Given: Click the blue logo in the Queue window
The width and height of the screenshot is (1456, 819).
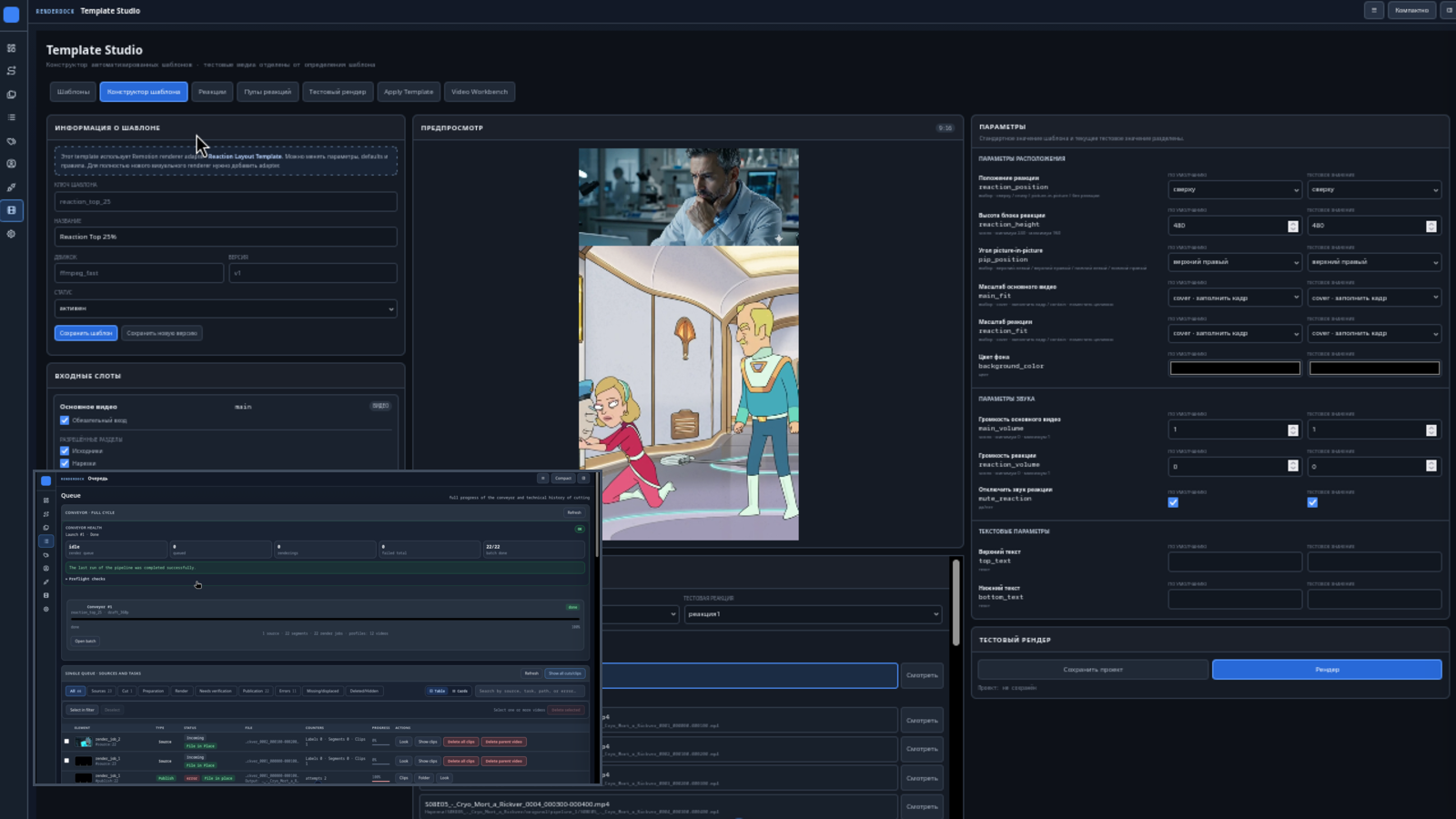Looking at the screenshot, I should (x=45, y=480).
